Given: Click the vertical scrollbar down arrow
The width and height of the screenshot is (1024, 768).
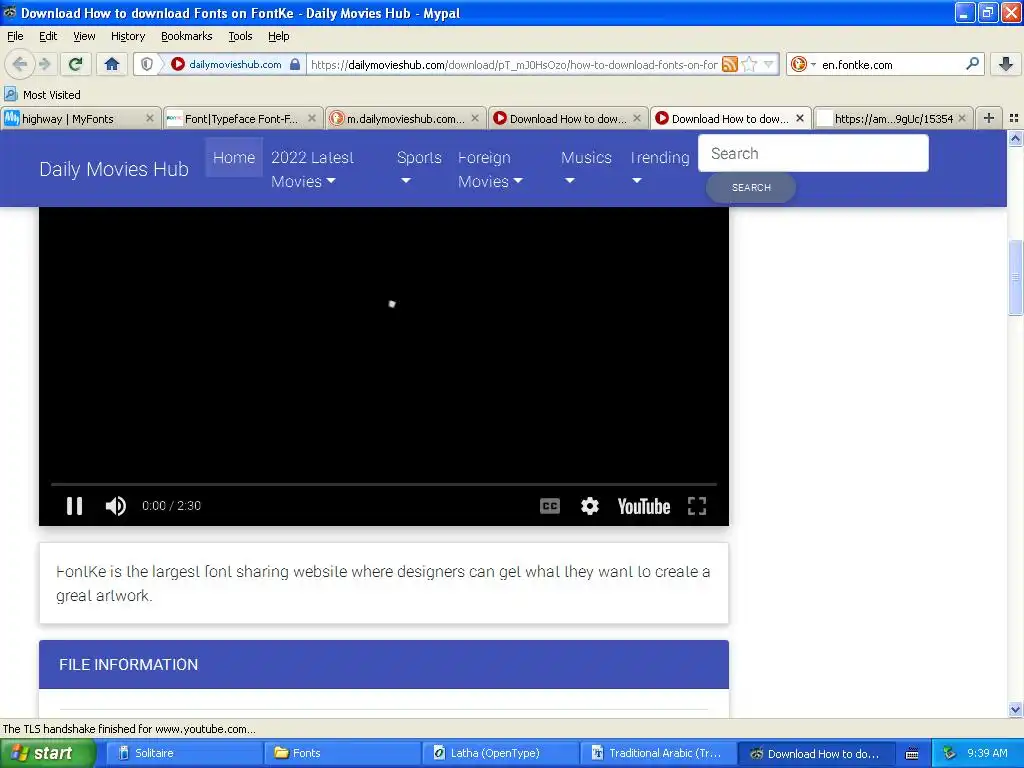Looking at the screenshot, I should pos(1015,709).
